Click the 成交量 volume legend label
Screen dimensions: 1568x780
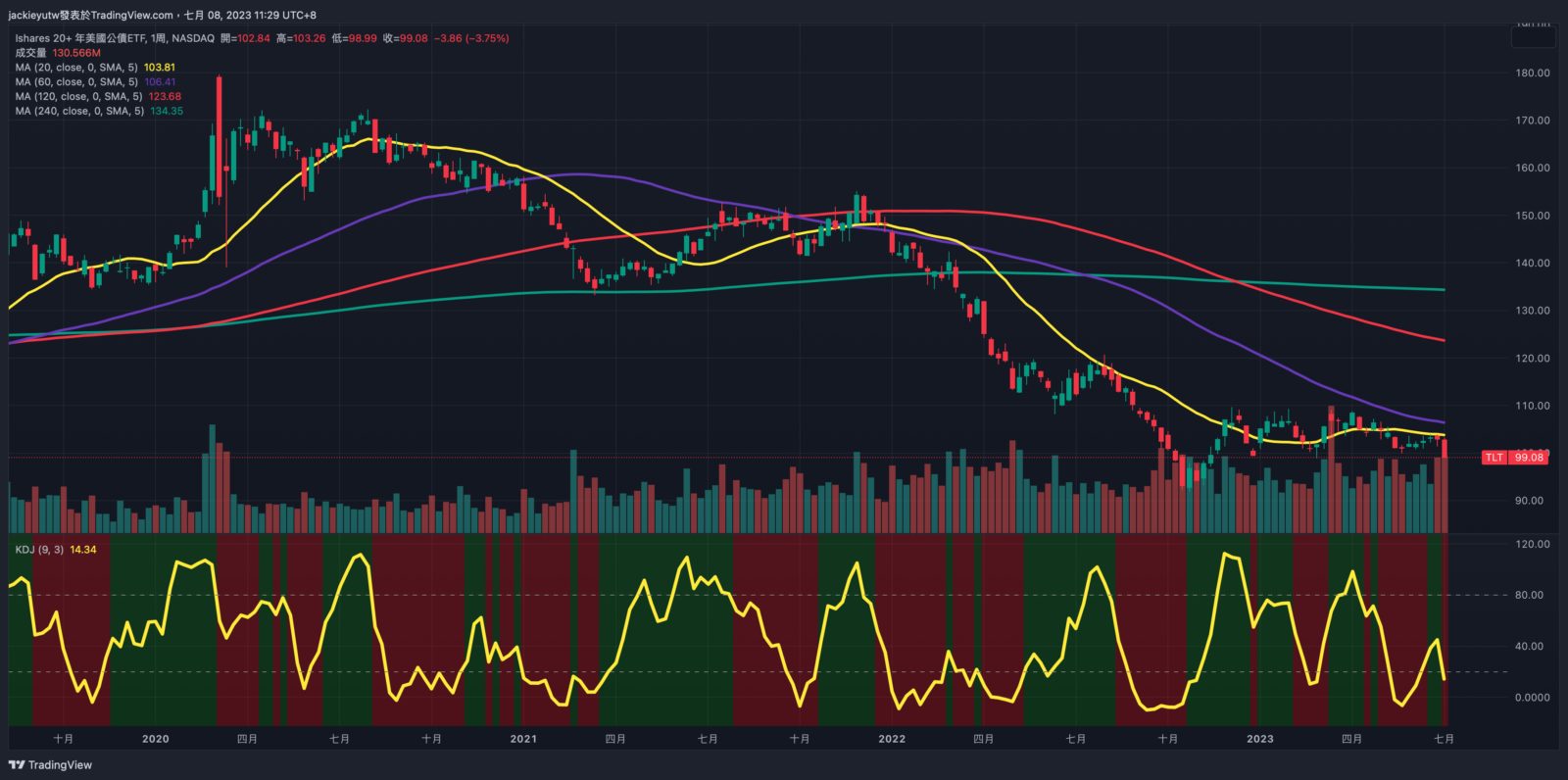(x=30, y=53)
